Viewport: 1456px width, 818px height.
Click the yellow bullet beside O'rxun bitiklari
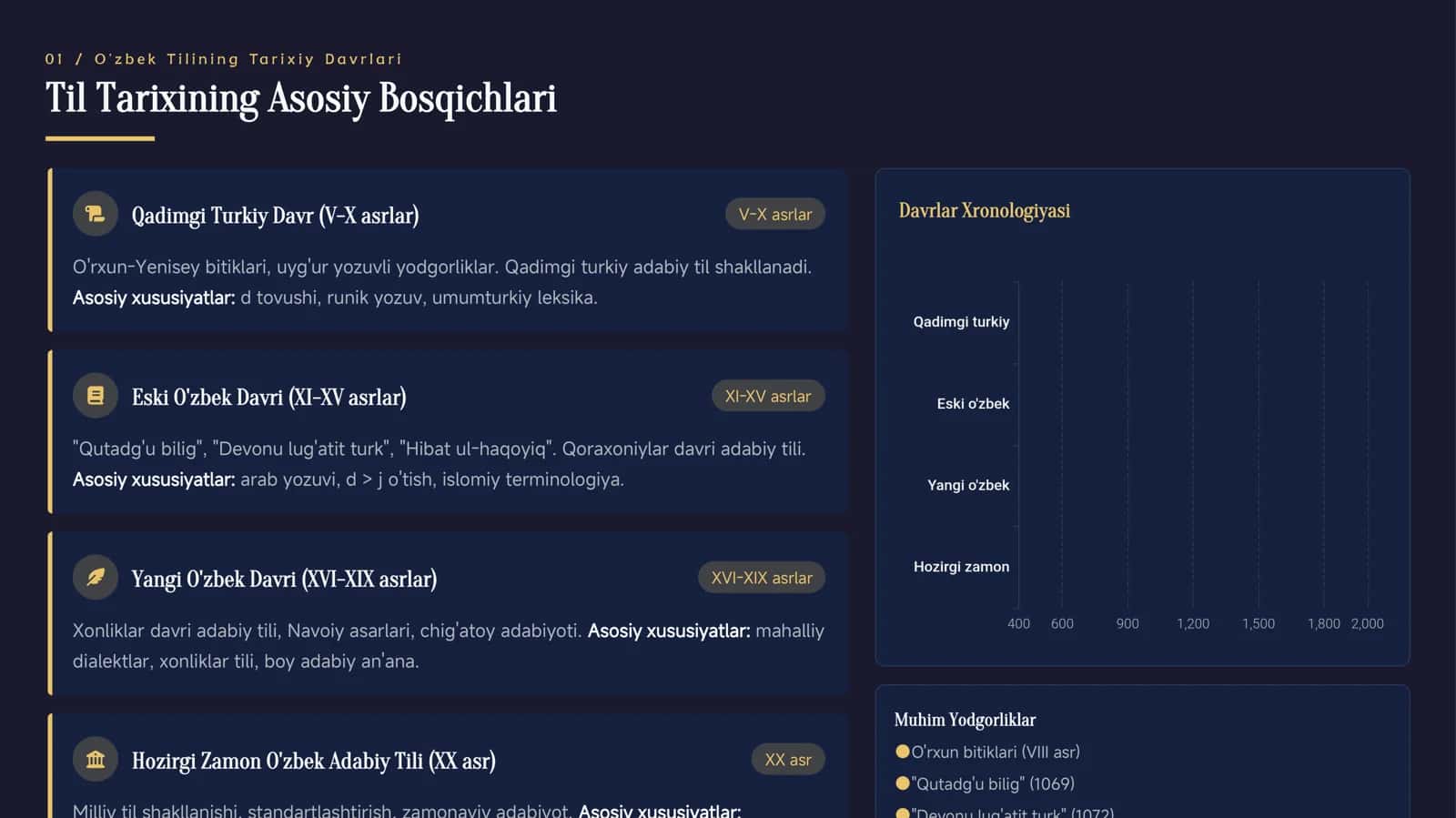point(903,752)
